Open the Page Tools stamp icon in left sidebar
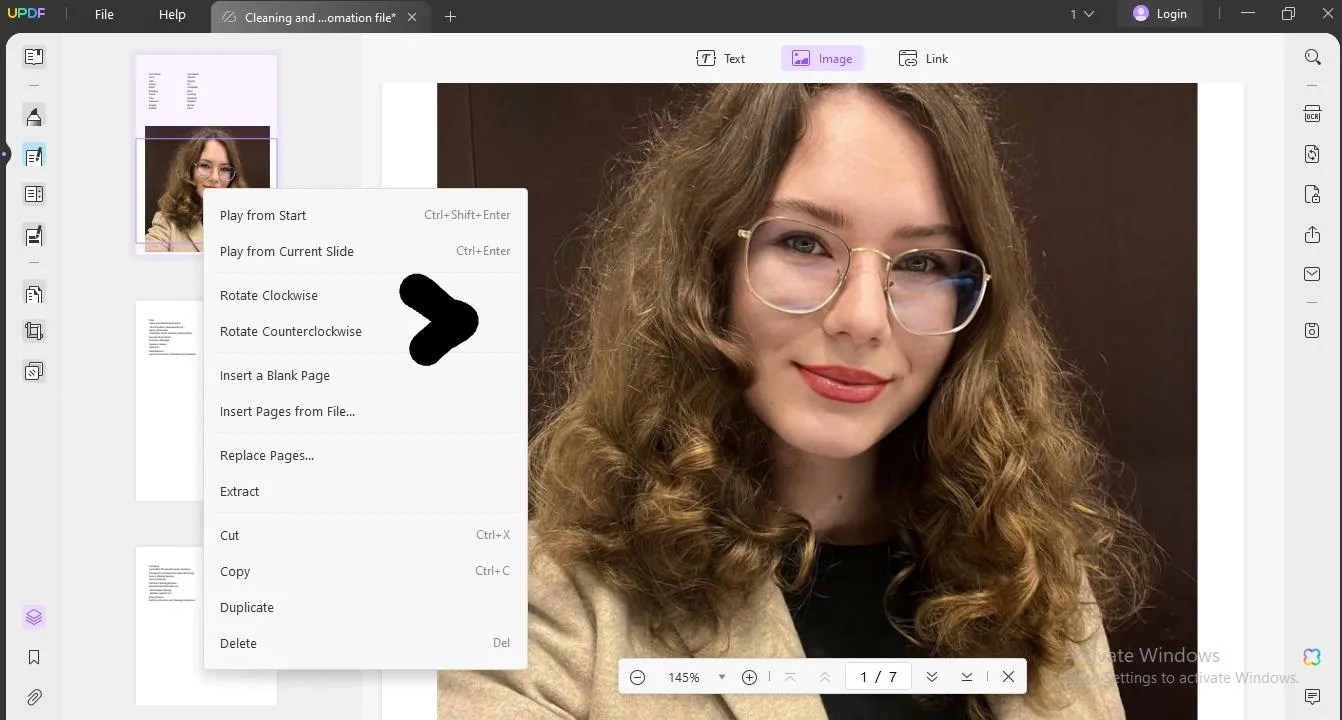This screenshot has width=1342, height=720. [34, 371]
